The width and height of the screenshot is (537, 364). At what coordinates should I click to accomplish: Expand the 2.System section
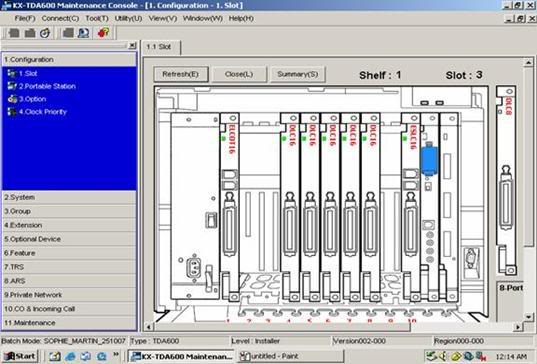click(x=70, y=197)
